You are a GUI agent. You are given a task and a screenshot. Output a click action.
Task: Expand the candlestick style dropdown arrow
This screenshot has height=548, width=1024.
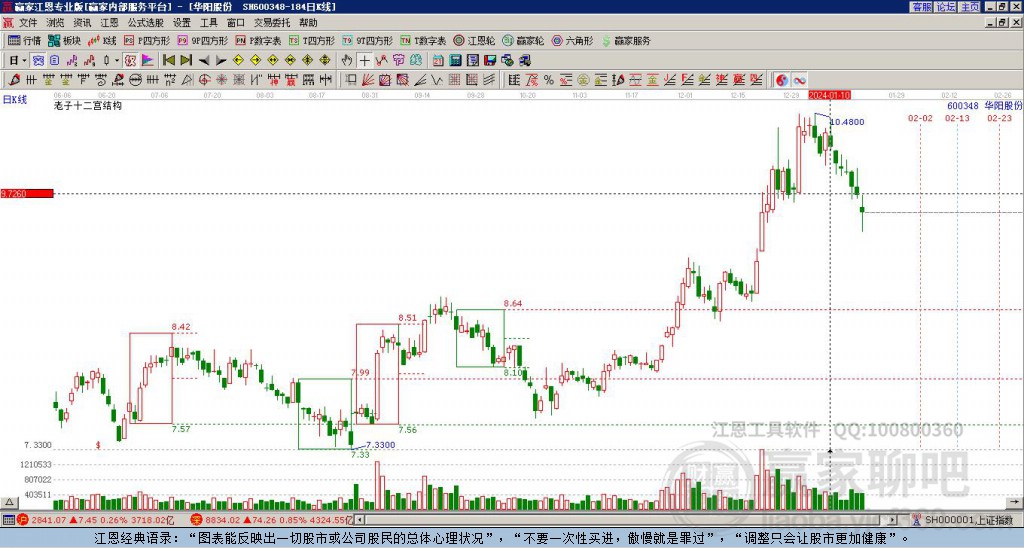(x=117, y=60)
